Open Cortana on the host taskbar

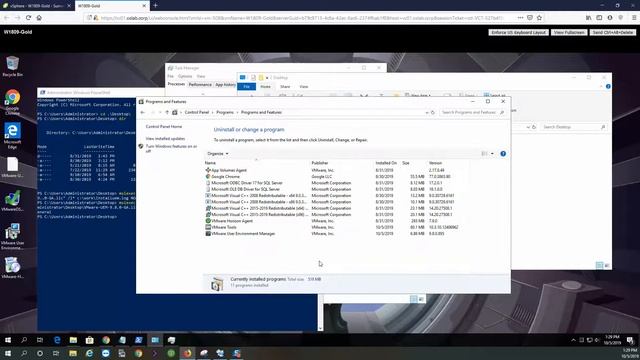[40, 353]
